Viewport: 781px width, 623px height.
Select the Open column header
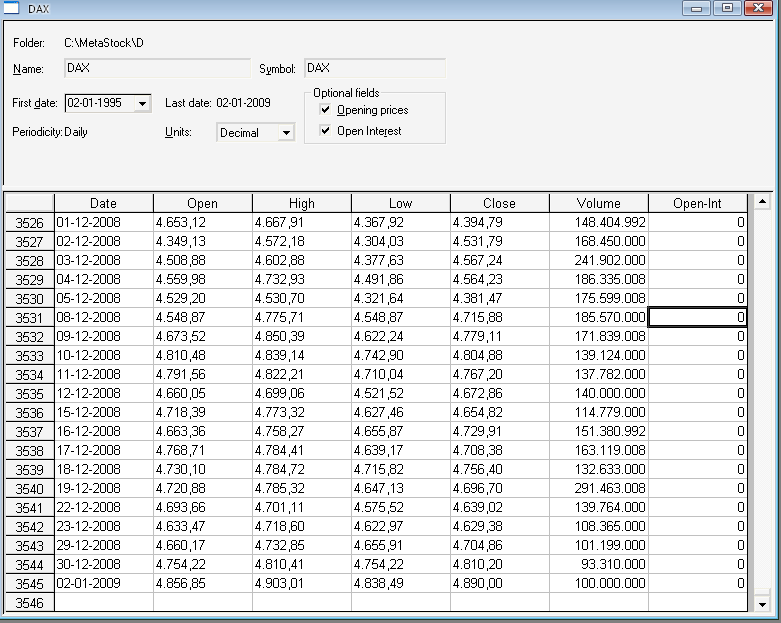203,203
